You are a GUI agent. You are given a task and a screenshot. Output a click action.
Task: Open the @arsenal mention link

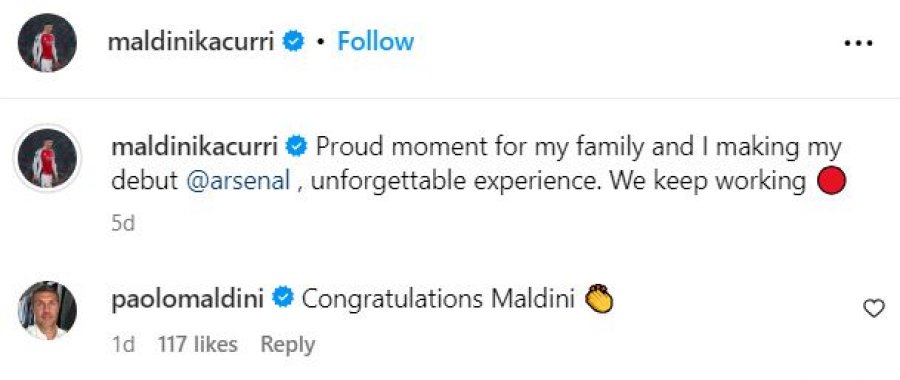point(238,181)
